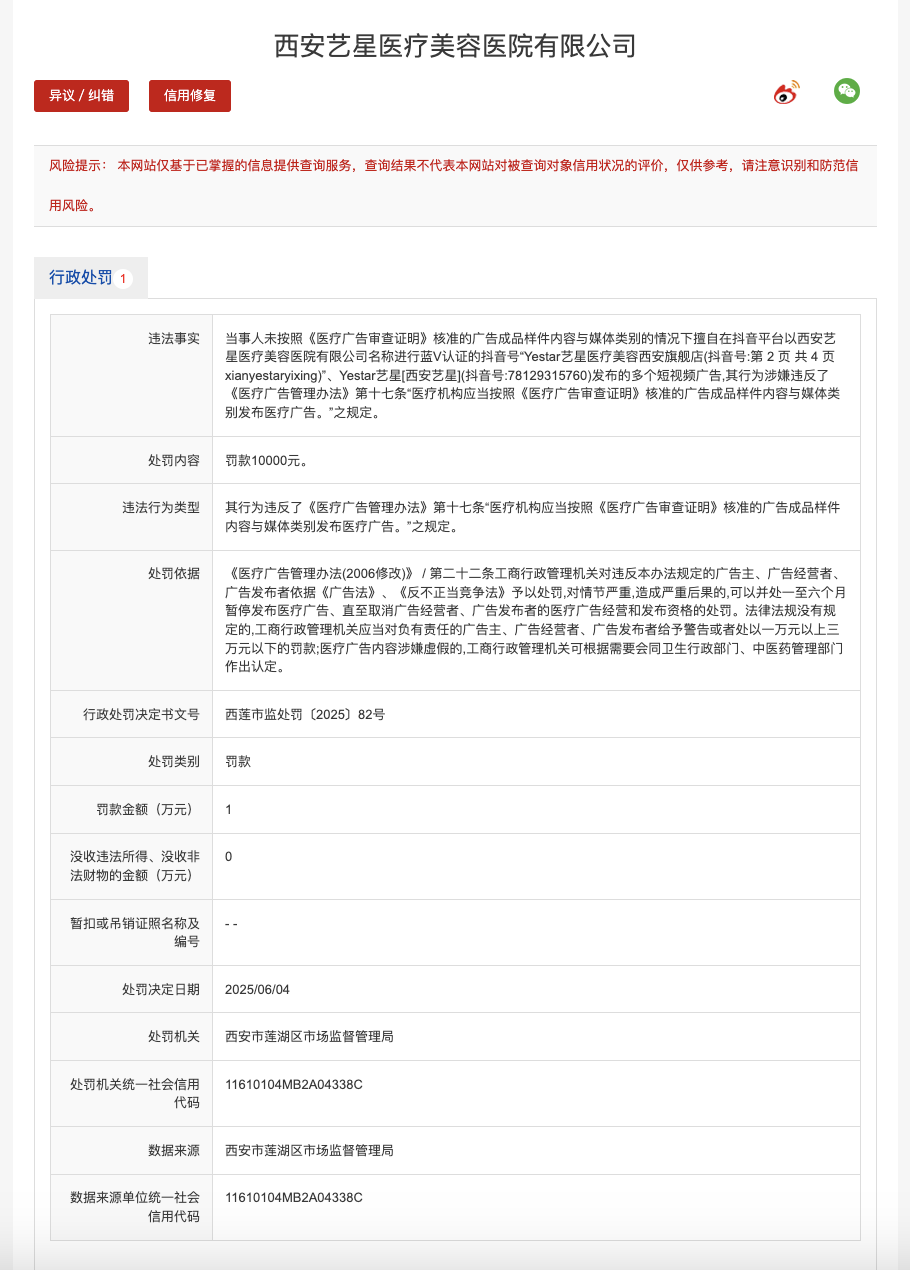Select the decision date 2025/06/04

pos(258,990)
